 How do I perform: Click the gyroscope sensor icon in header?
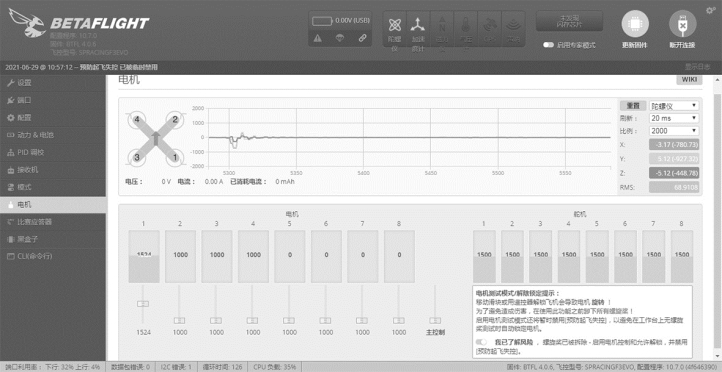[395, 24]
